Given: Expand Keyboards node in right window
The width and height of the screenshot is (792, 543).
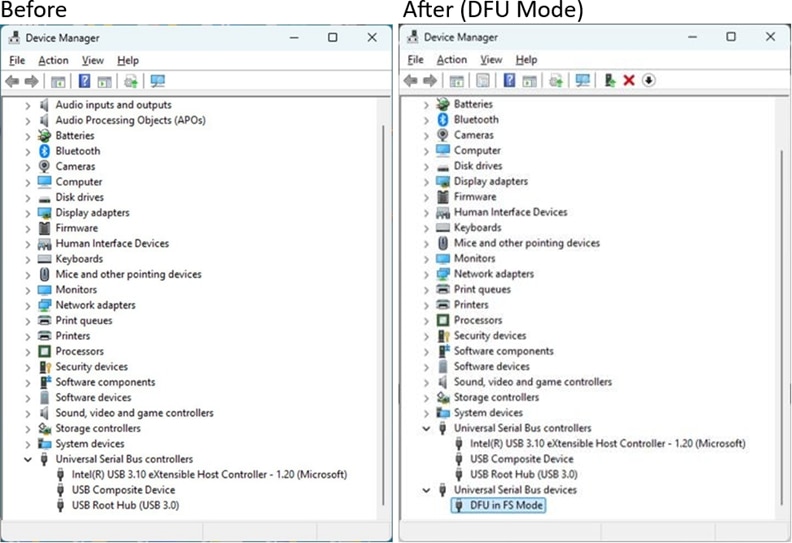Looking at the screenshot, I should pyautogui.click(x=426, y=228).
